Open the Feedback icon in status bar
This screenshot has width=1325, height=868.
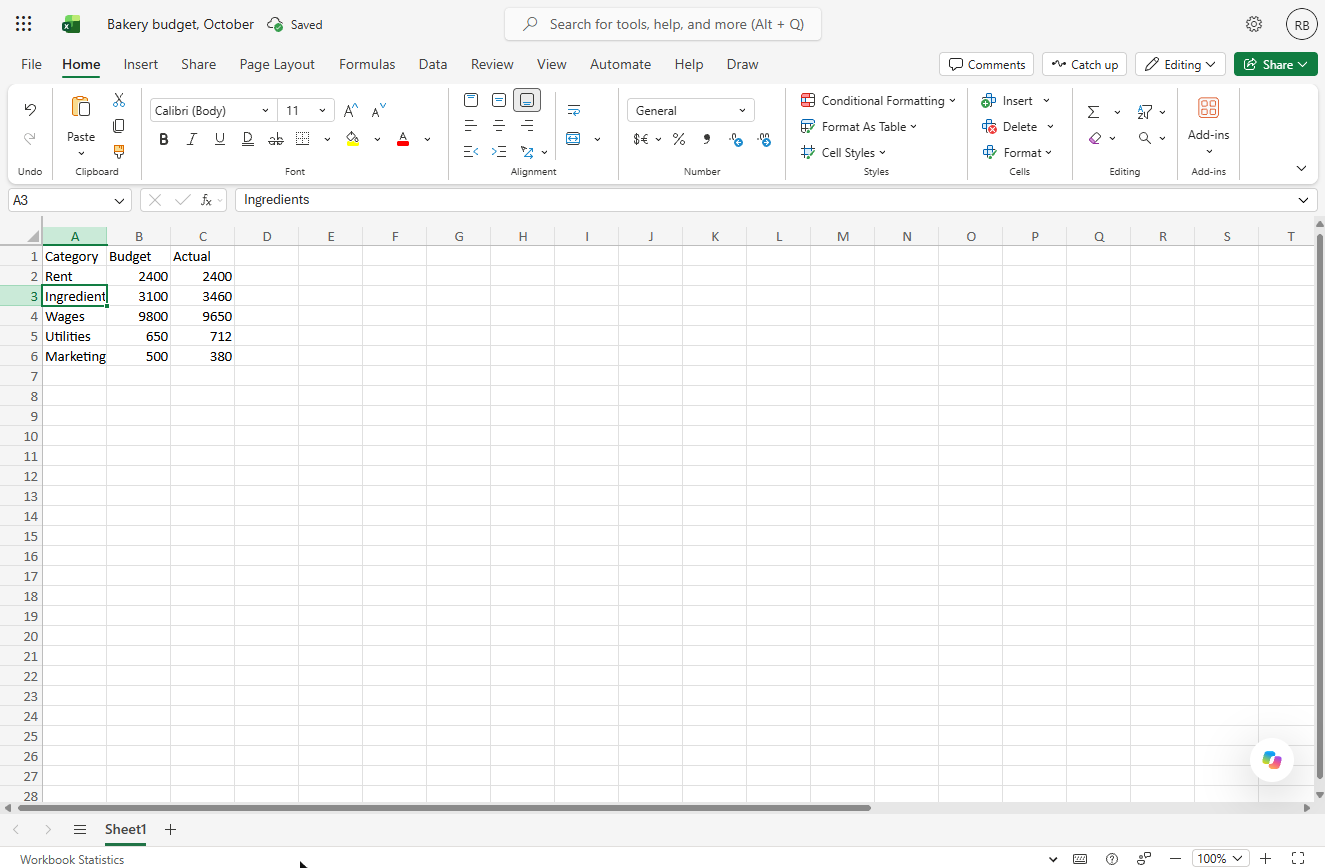point(1144,858)
